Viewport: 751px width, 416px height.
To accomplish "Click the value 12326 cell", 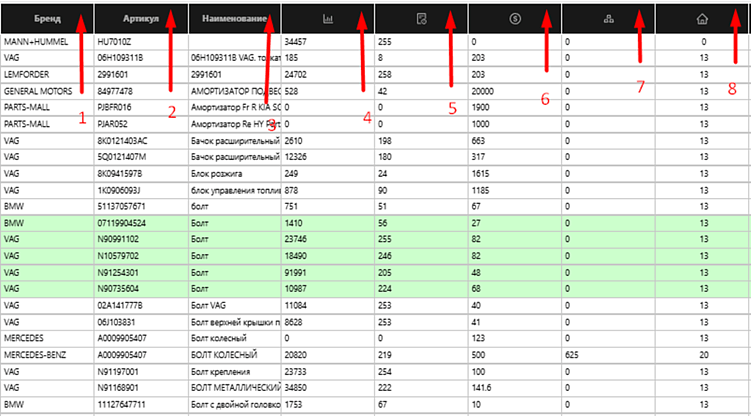I will pos(328,157).
